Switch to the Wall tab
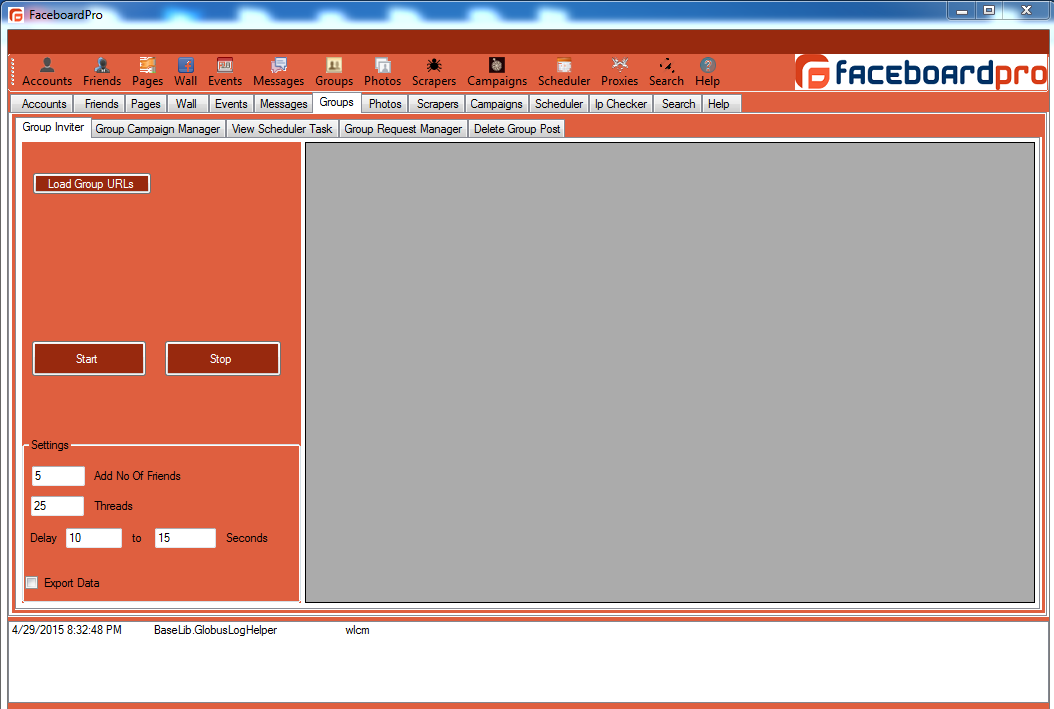 coord(186,103)
